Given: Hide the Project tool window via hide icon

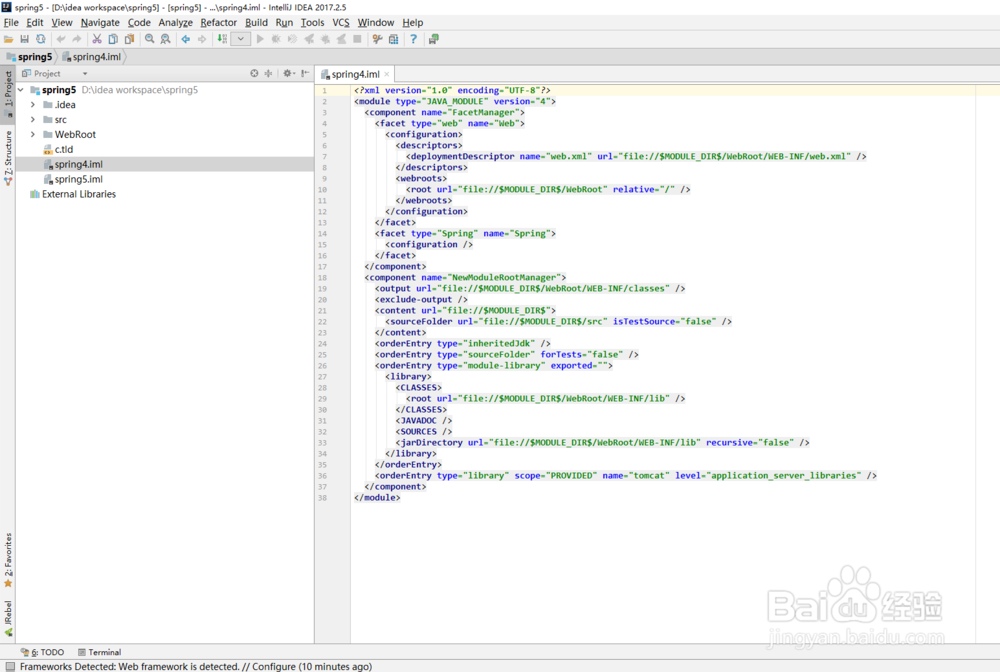Looking at the screenshot, I should point(305,73).
